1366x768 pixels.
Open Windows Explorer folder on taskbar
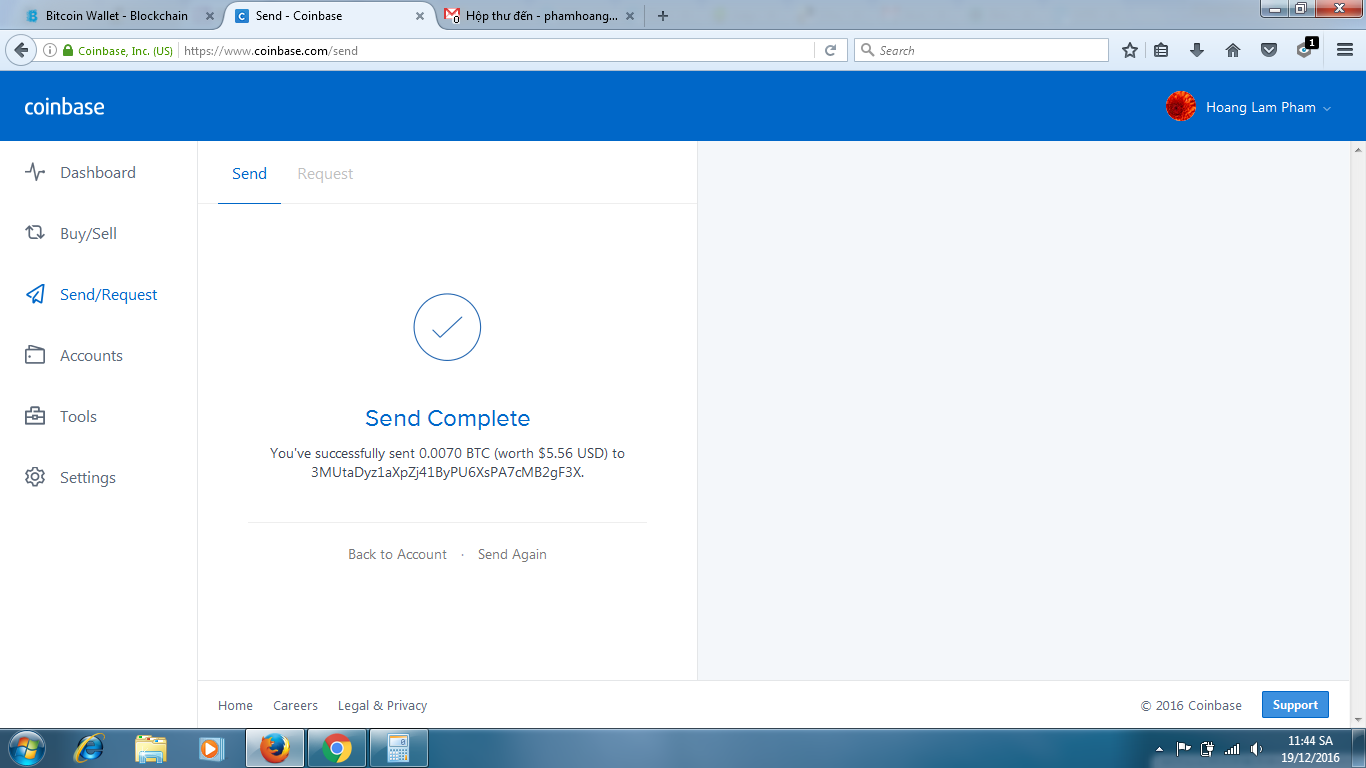(x=151, y=748)
